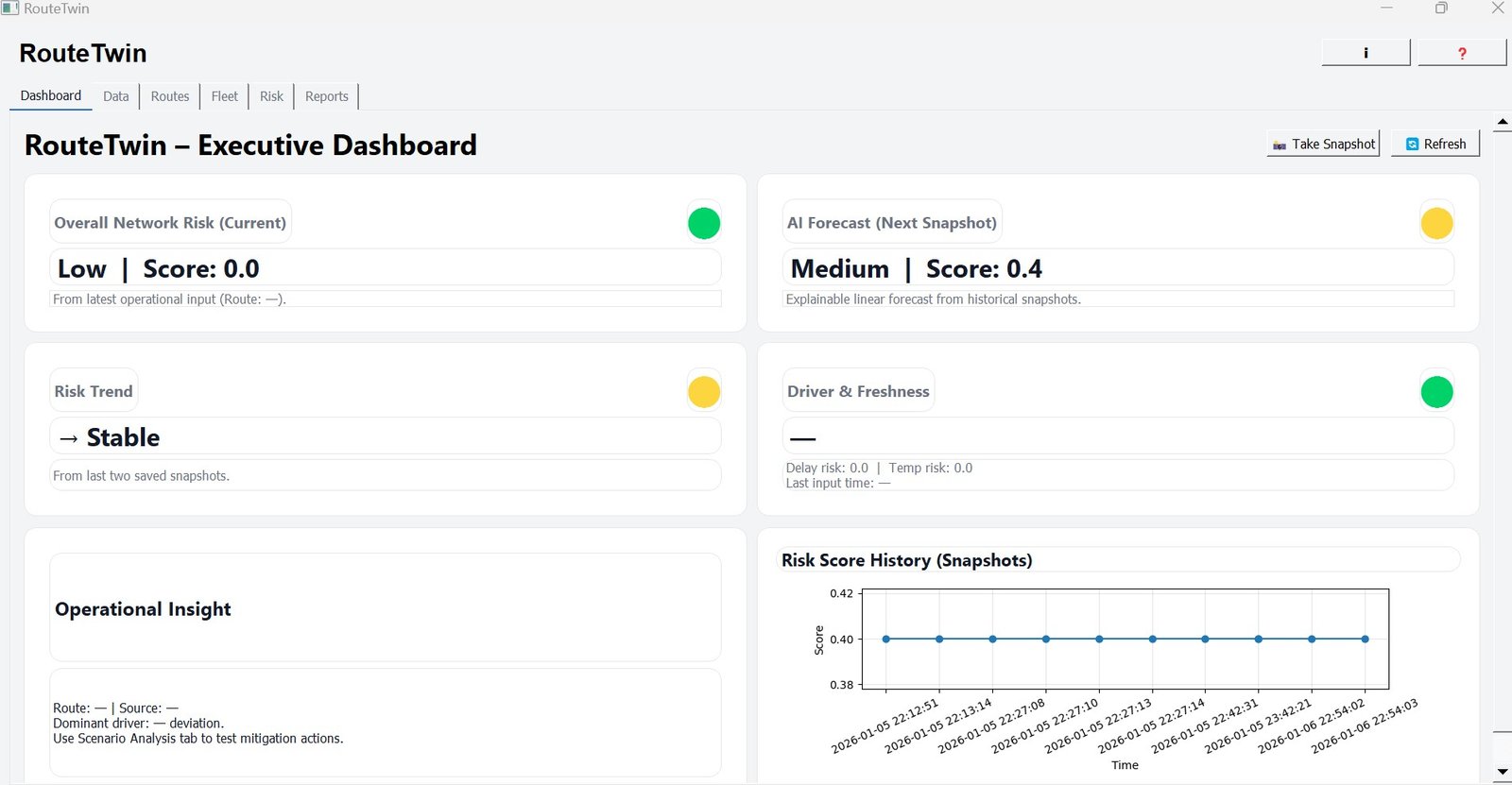The width and height of the screenshot is (1512, 785).
Task: Click the 'Low | Score: 0.0' value
Action: click(x=158, y=269)
